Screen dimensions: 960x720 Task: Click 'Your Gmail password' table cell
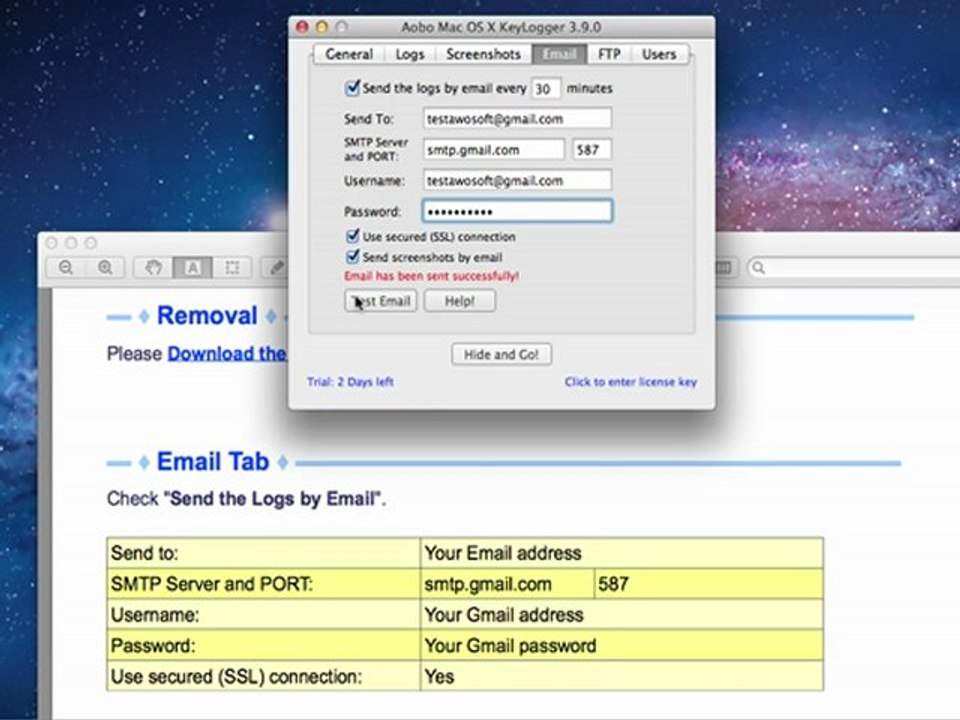621,645
